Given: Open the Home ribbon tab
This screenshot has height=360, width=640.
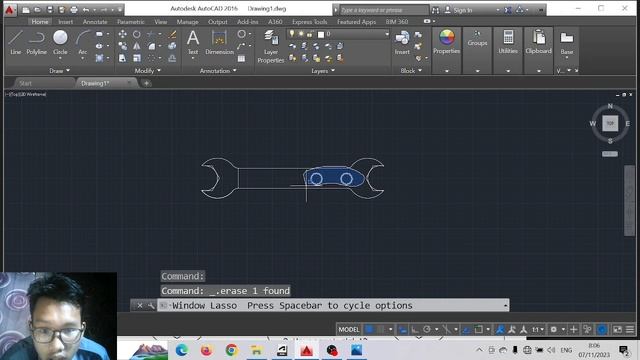Looking at the screenshot, I should (40, 22).
